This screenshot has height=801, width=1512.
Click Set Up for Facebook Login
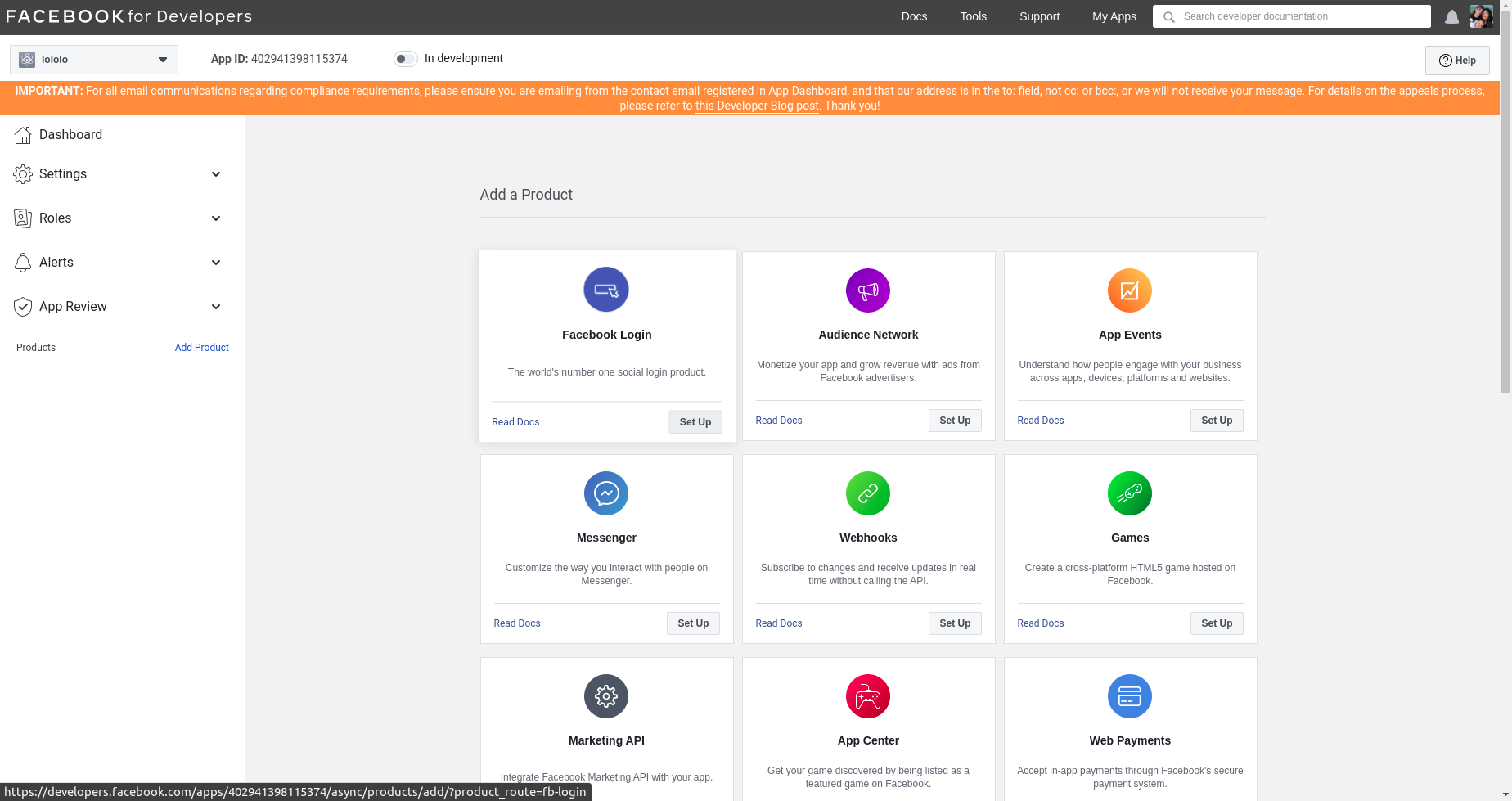coord(695,422)
